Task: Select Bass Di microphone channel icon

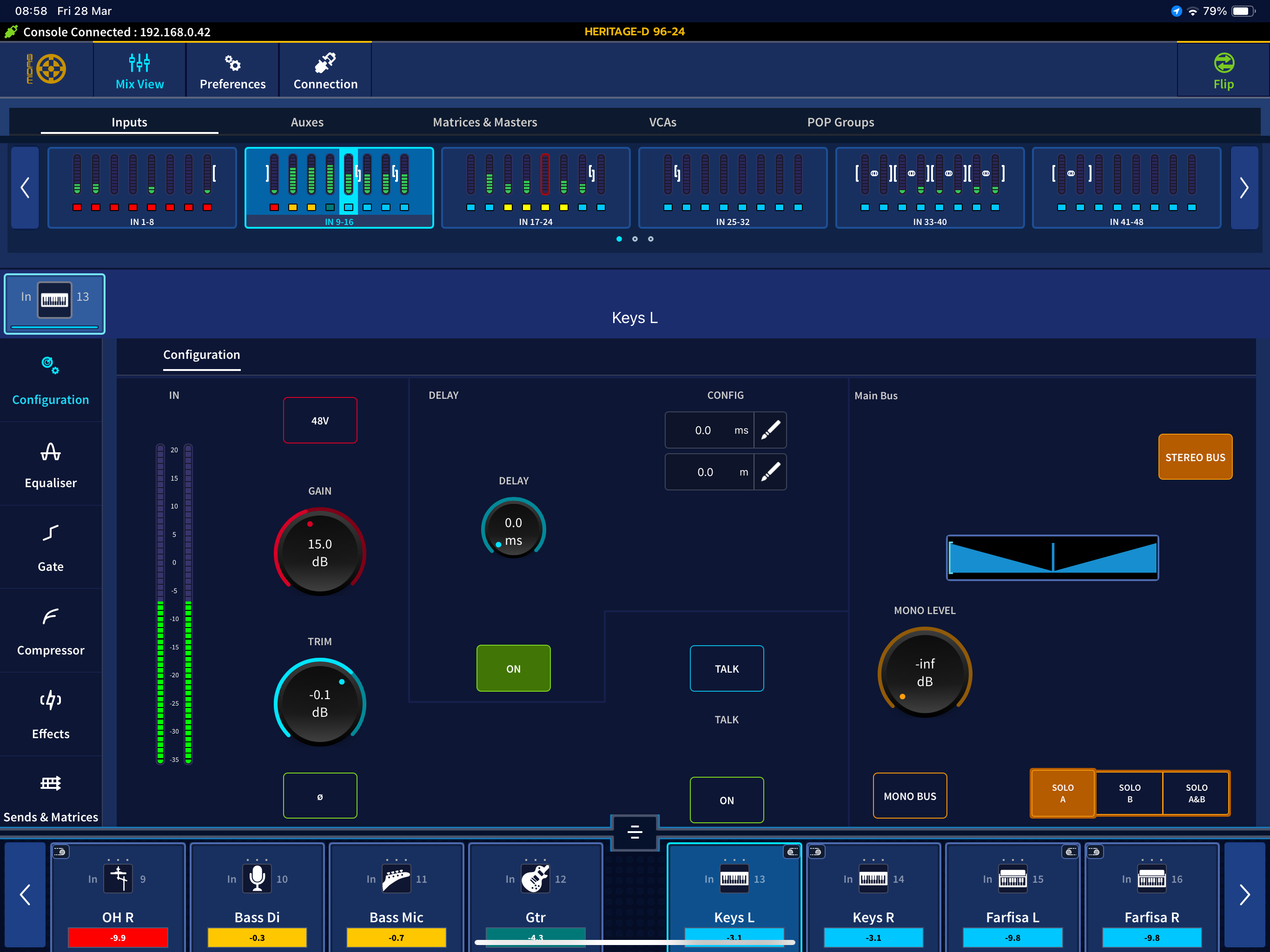Action: coord(257,879)
